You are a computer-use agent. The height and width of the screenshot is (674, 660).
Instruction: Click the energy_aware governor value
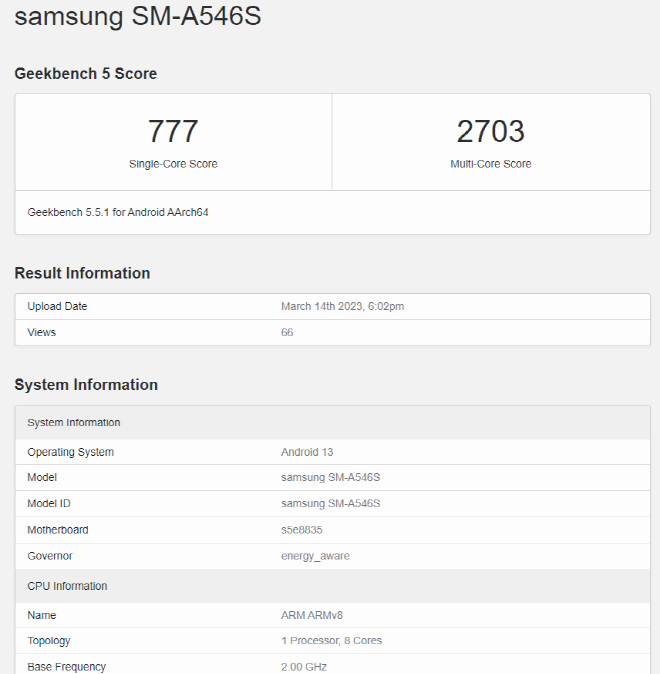pyautogui.click(x=315, y=555)
